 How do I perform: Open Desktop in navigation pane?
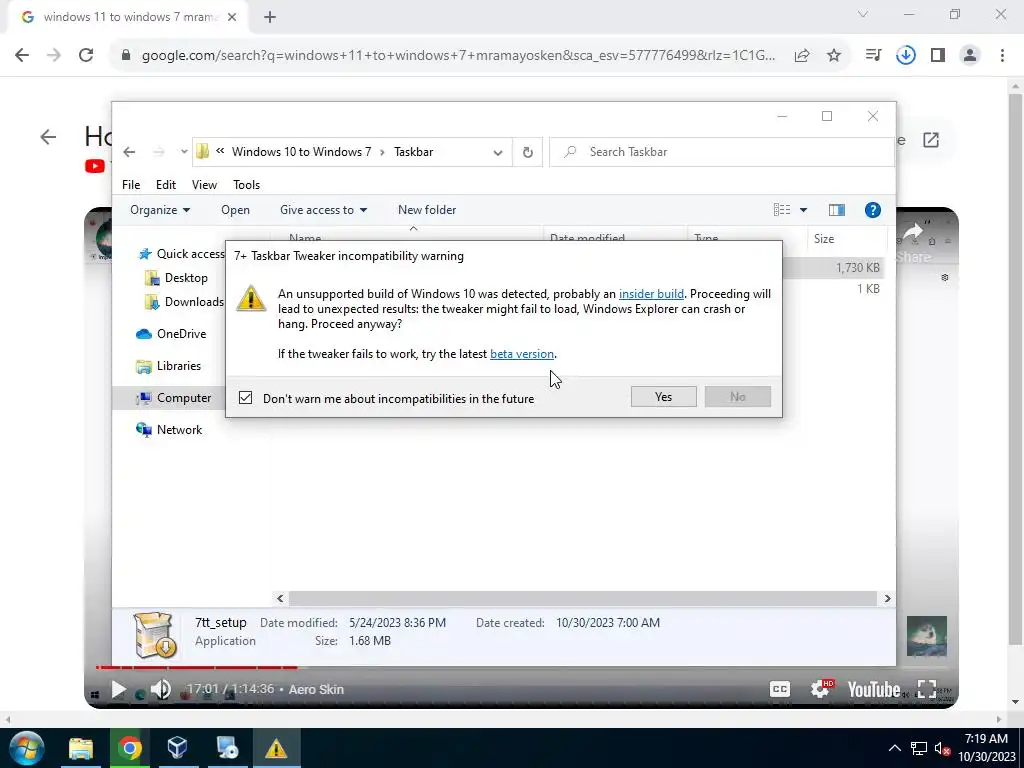[x=177, y=278]
